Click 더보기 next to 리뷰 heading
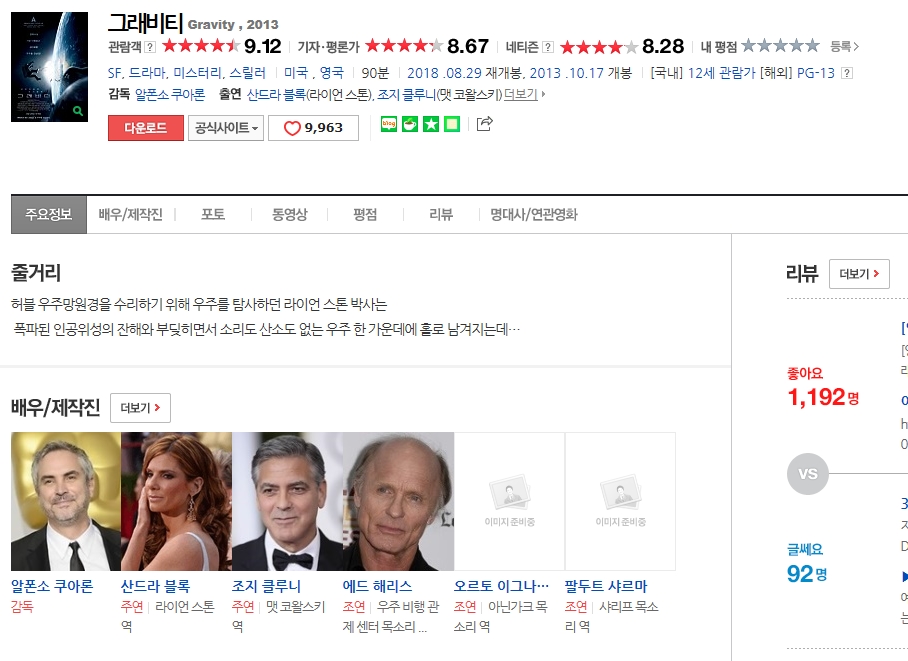This screenshot has width=908, height=661. click(859, 273)
